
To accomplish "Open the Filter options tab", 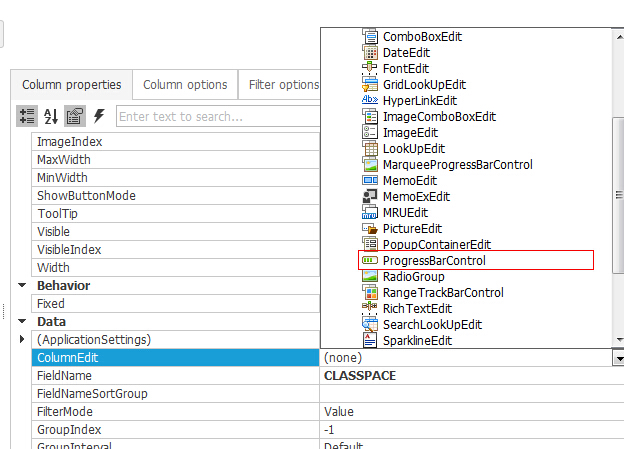I will coord(283,84).
